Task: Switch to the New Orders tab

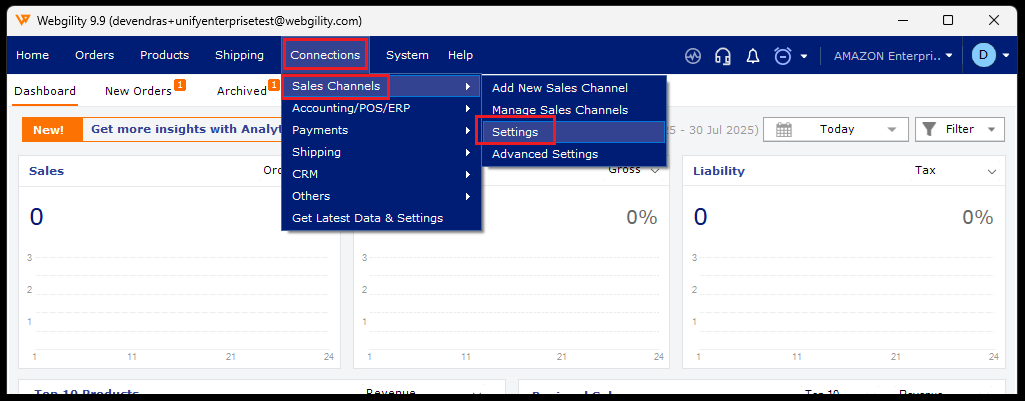Action: pos(138,91)
